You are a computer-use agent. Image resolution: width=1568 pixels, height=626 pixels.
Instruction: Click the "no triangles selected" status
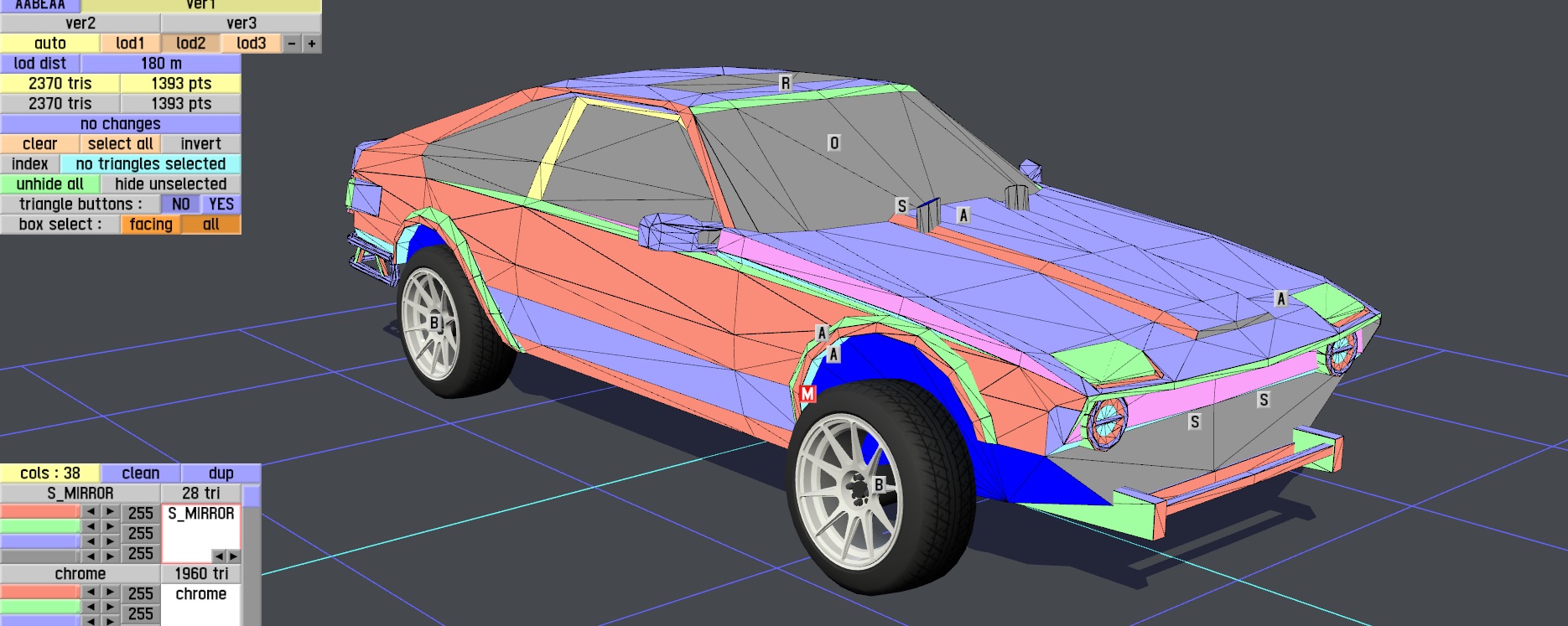tap(151, 164)
